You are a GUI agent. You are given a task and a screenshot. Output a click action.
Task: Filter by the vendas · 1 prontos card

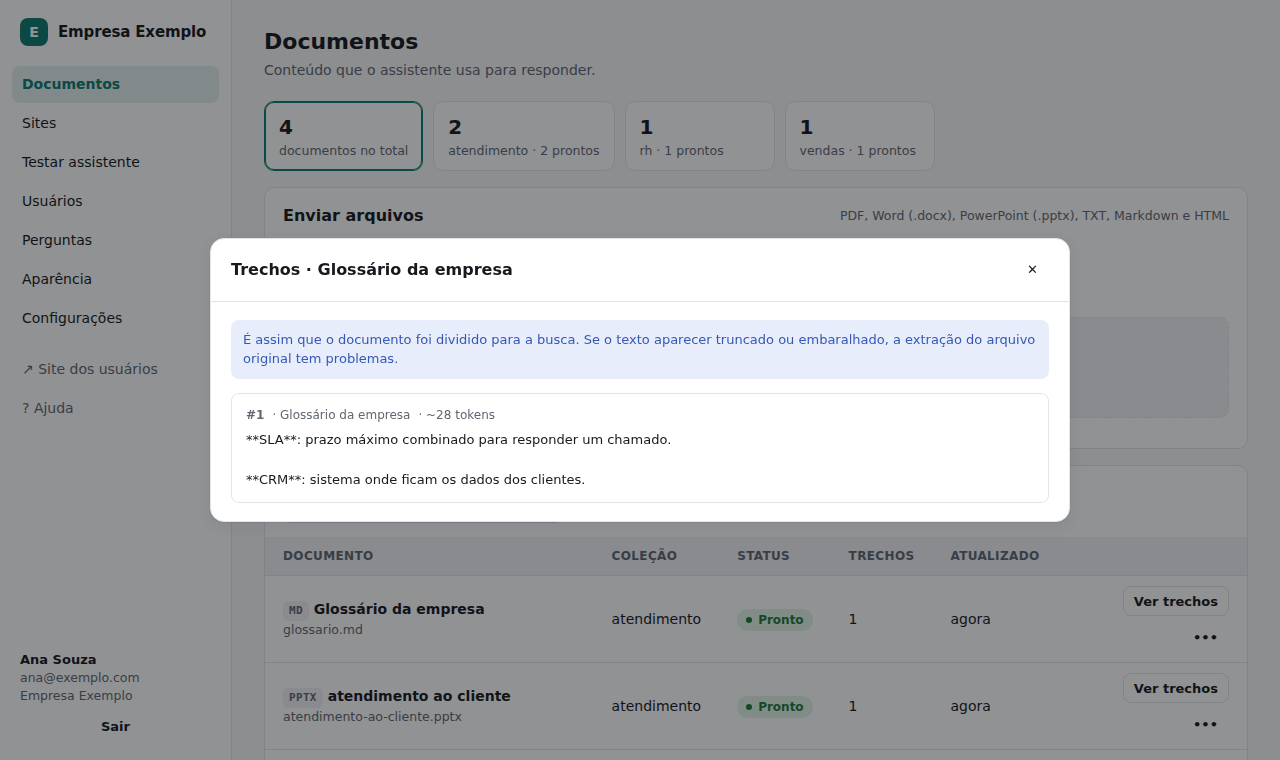click(860, 136)
